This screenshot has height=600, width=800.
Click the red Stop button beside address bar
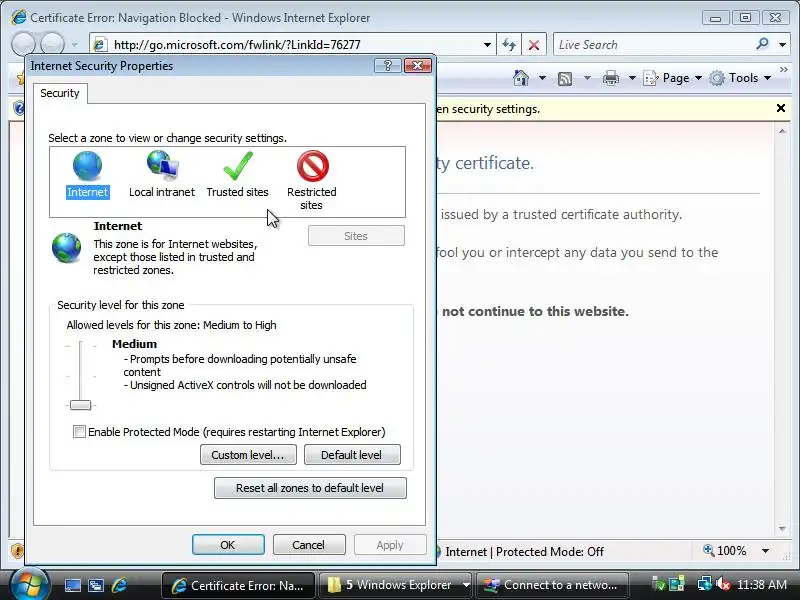pos(534,45)
